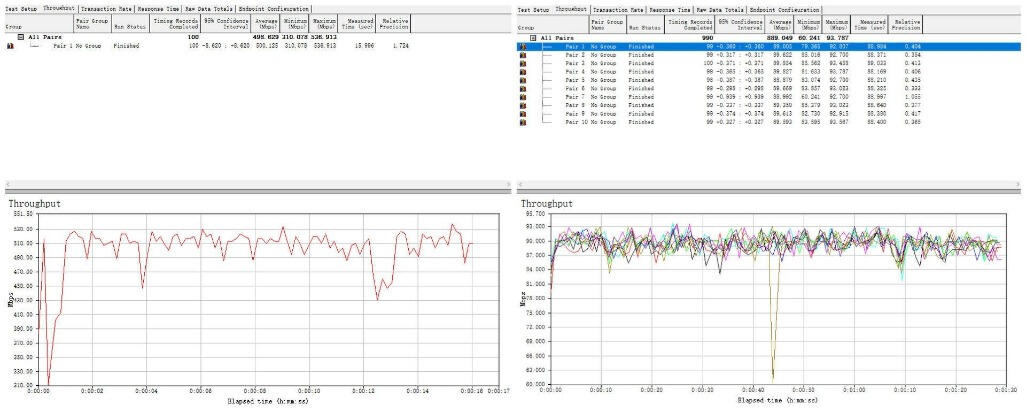Click Maximum (Mbps) header in right window
Image resolution: width=1026 pixels, height=409 pixels.
(836, 24)
